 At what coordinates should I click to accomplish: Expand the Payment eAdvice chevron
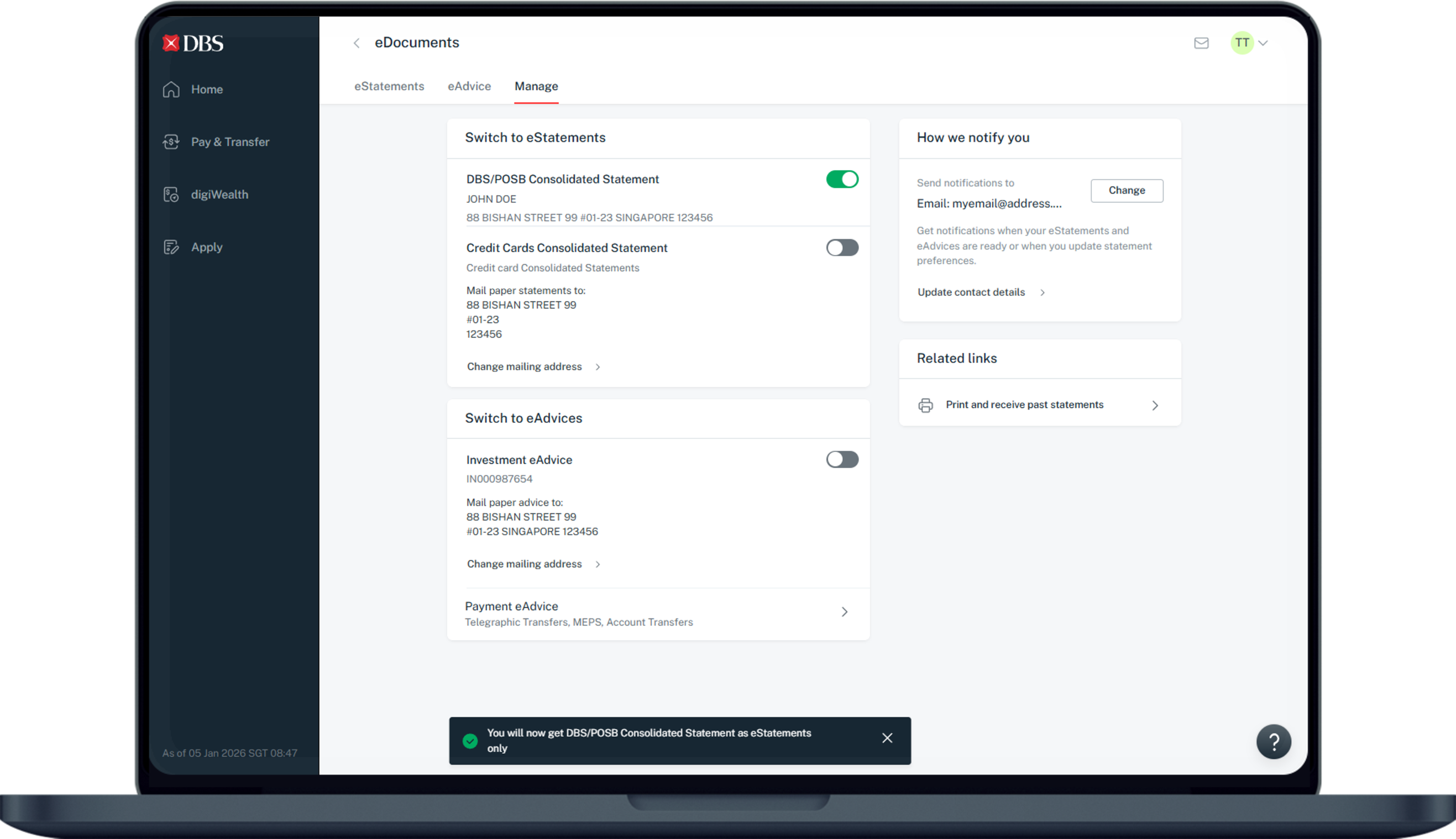point(844,612)
